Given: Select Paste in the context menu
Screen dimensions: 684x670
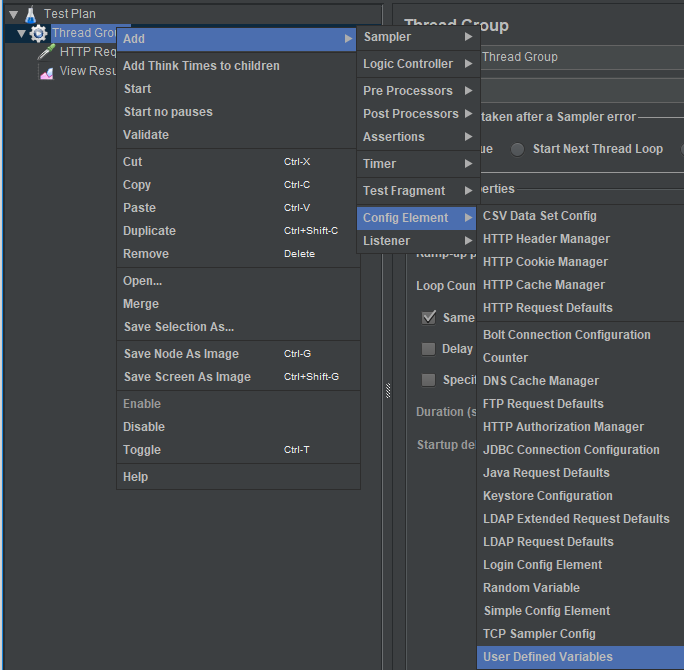Looking at the screenshot, I should (x=238, y=208).
